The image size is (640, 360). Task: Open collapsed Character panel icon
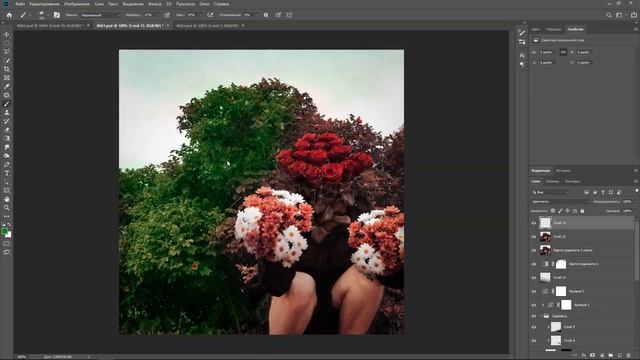522,55
